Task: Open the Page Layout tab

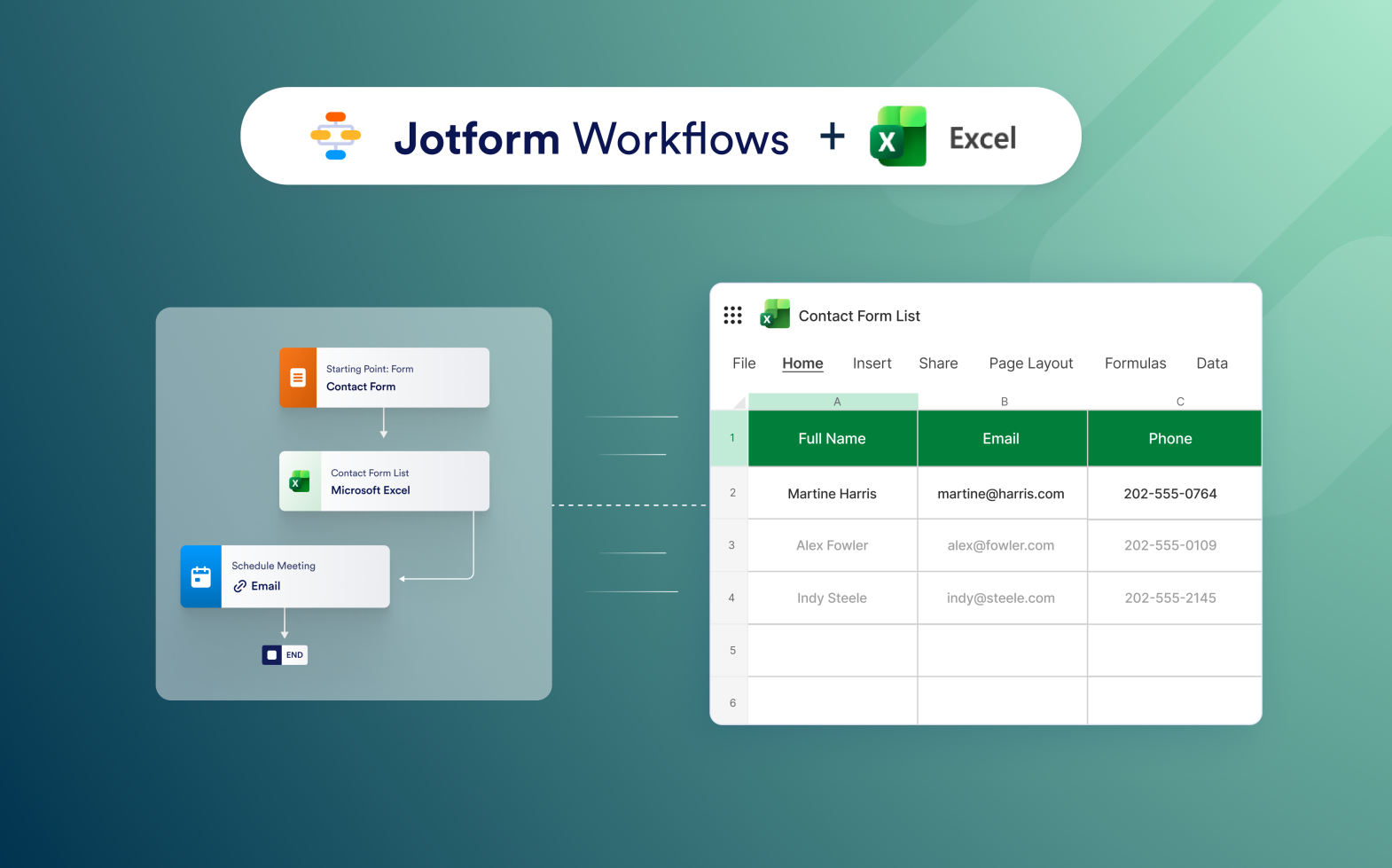Action: (1031, 364)
